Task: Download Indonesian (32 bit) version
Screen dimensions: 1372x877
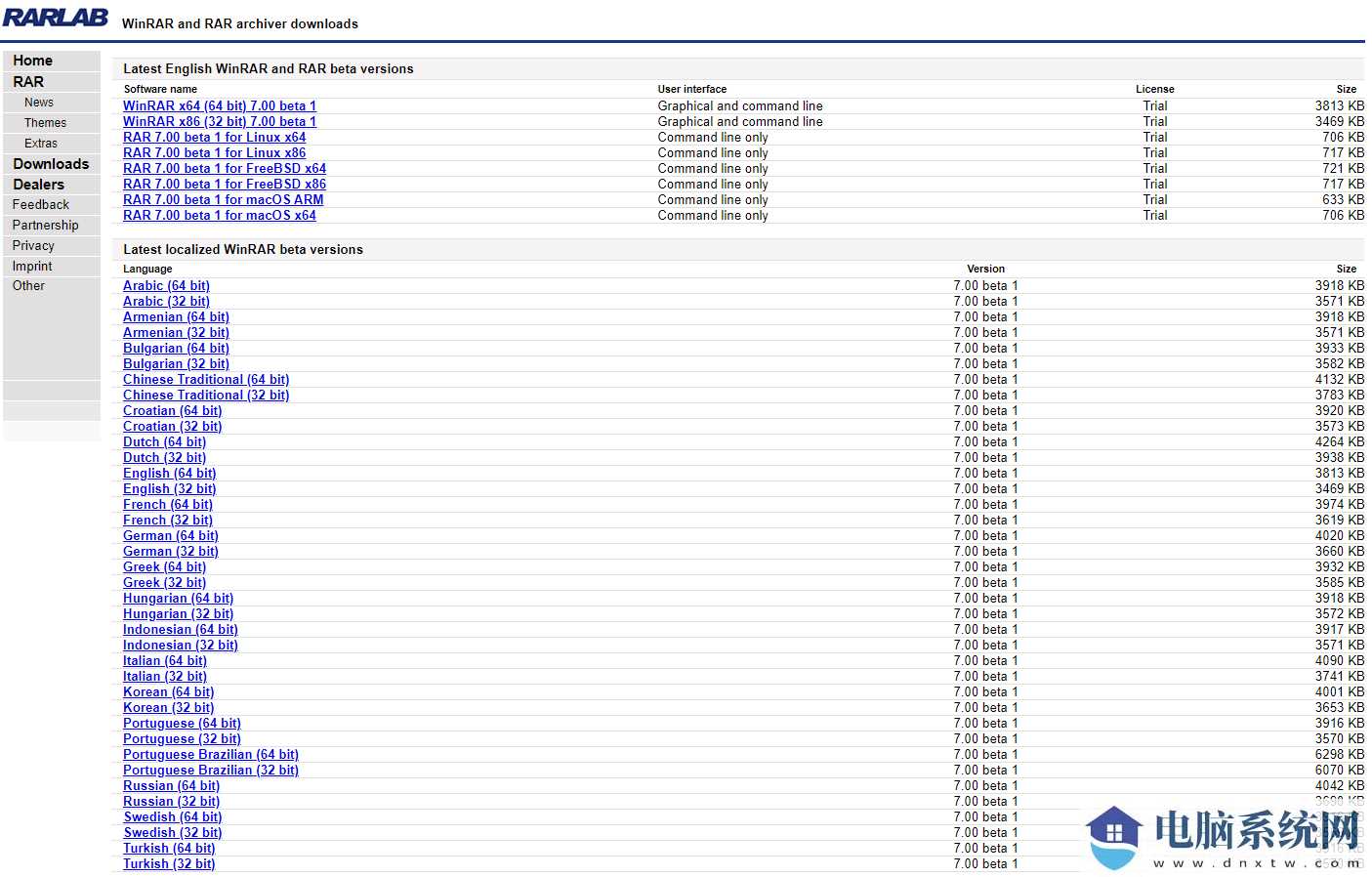Action: pyautogui.click(x=180, y=646)
